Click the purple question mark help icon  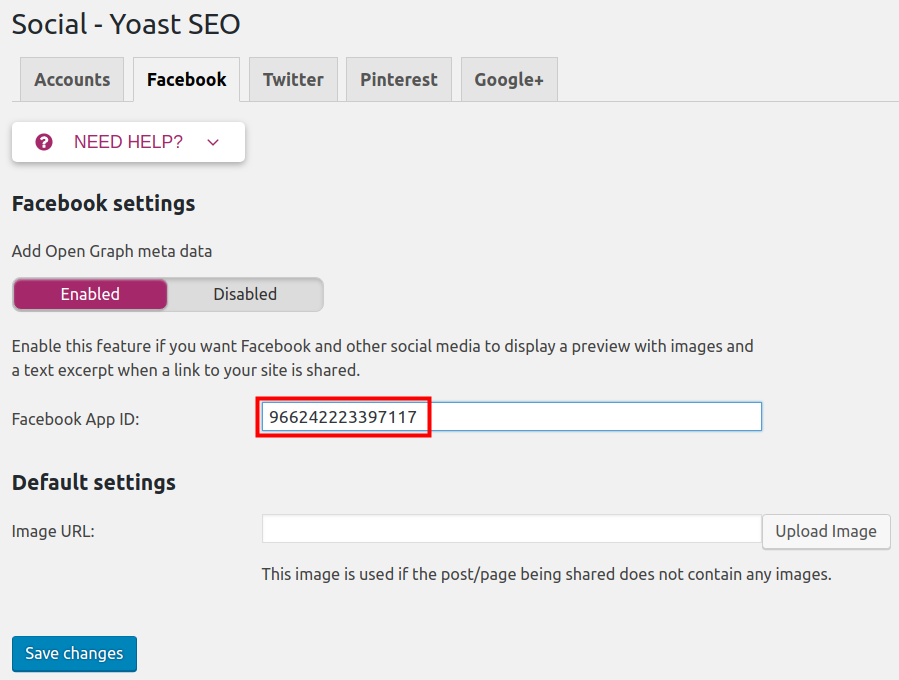pos(43,142)
